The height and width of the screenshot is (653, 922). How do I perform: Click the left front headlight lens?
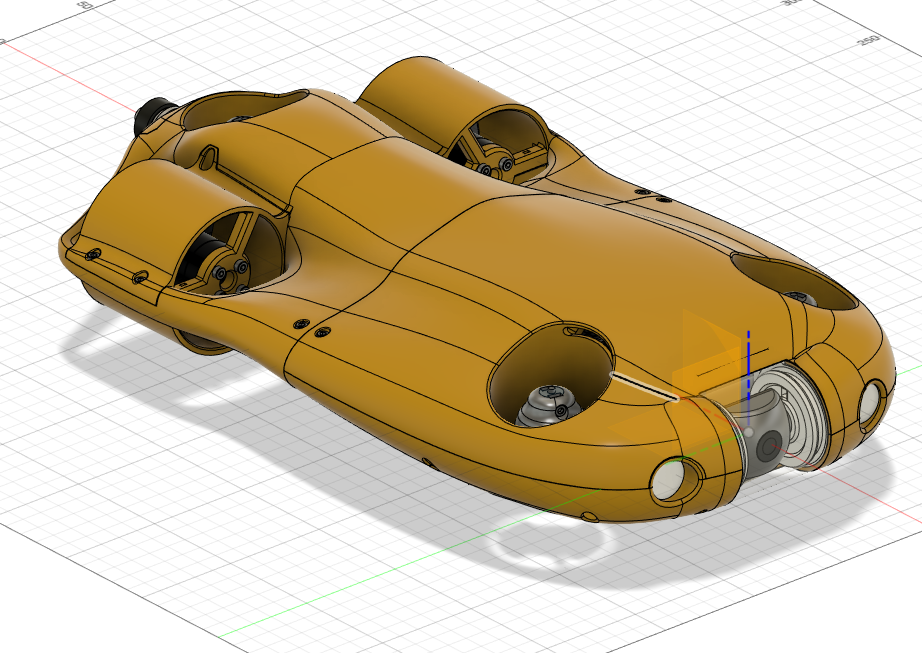point(669,479)
